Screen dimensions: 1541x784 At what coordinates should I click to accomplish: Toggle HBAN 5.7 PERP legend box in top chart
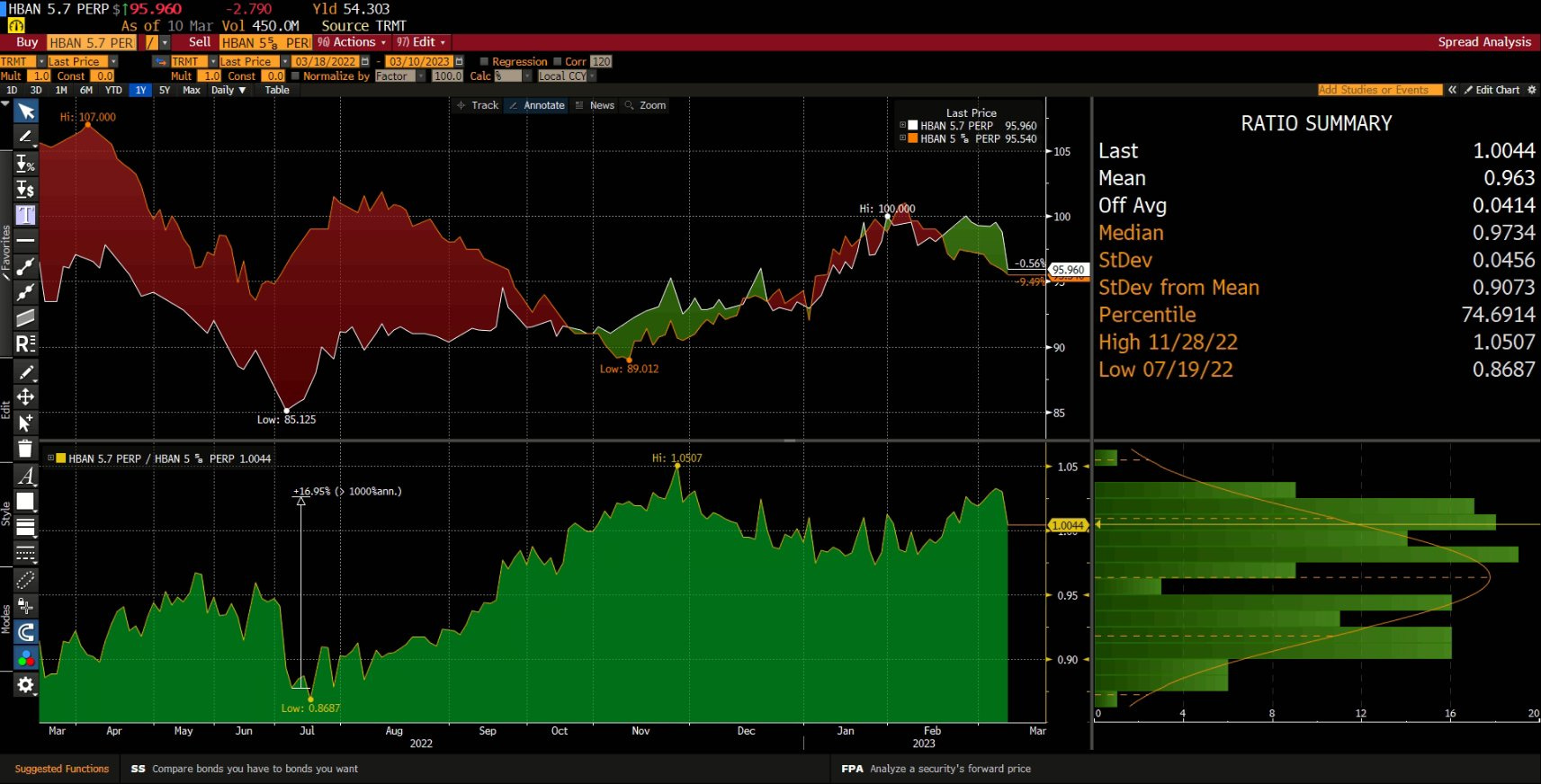[x=913, y=126]
